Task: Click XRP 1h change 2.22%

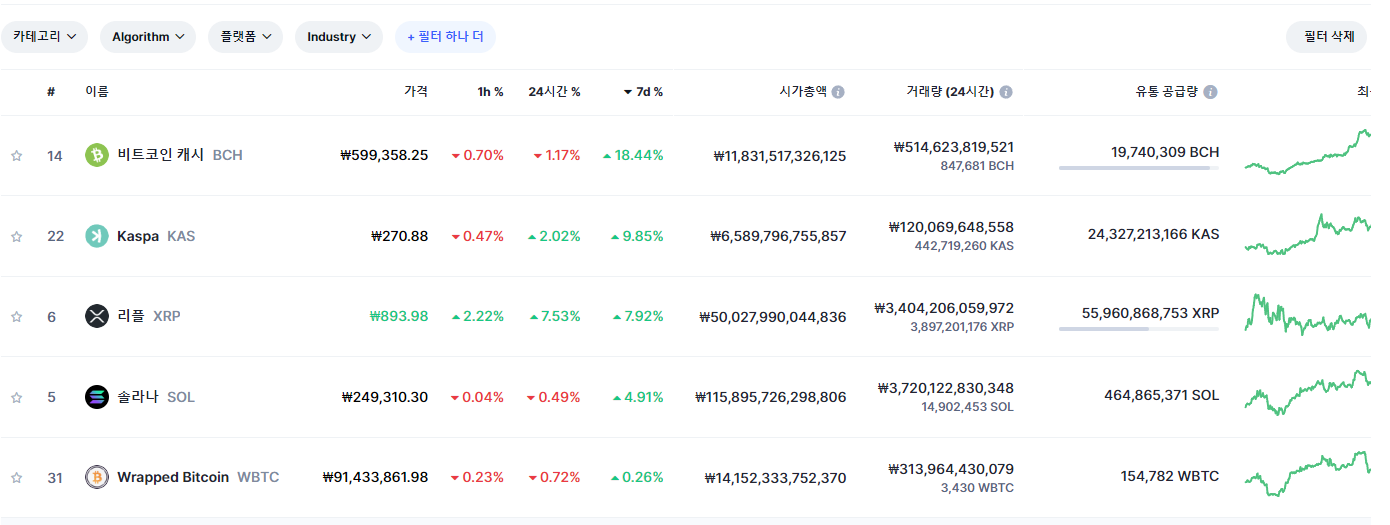Action: coord(477,316)
